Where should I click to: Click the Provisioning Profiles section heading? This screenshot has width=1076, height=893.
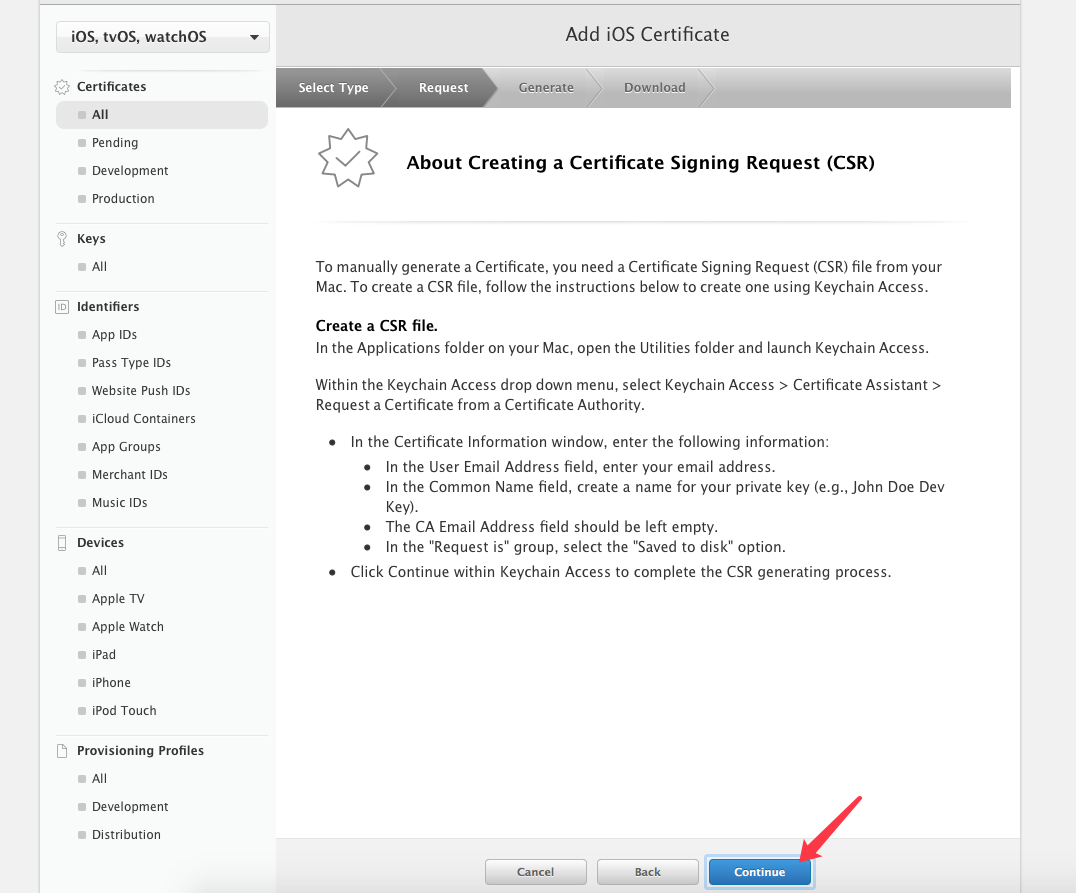[140, 751]
